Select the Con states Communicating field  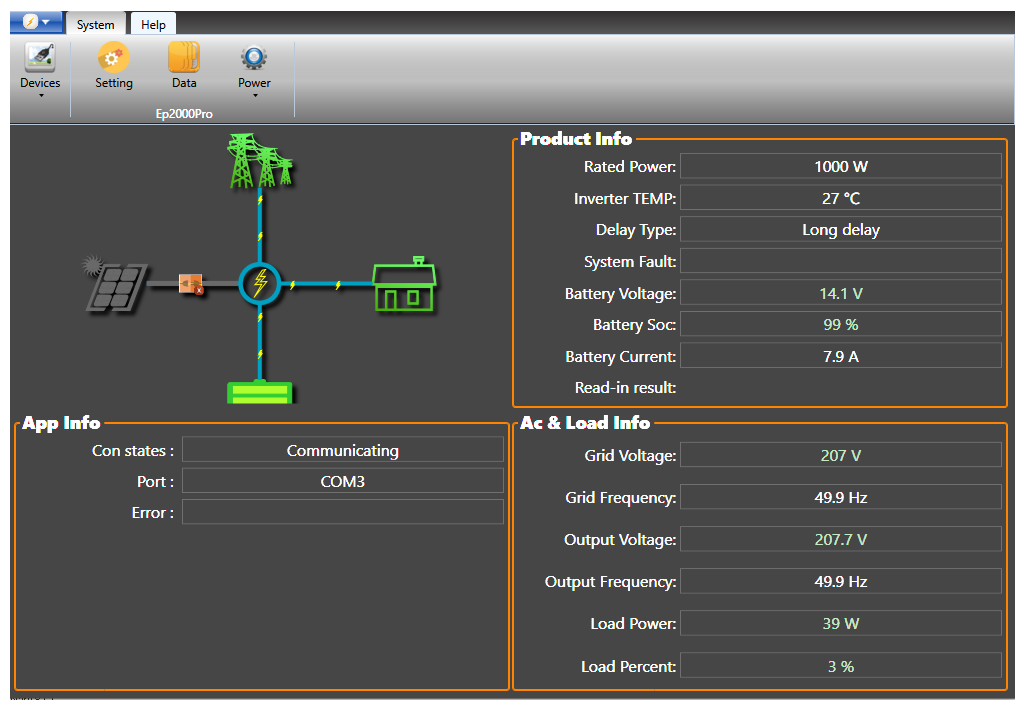click(x=342, y=450)
